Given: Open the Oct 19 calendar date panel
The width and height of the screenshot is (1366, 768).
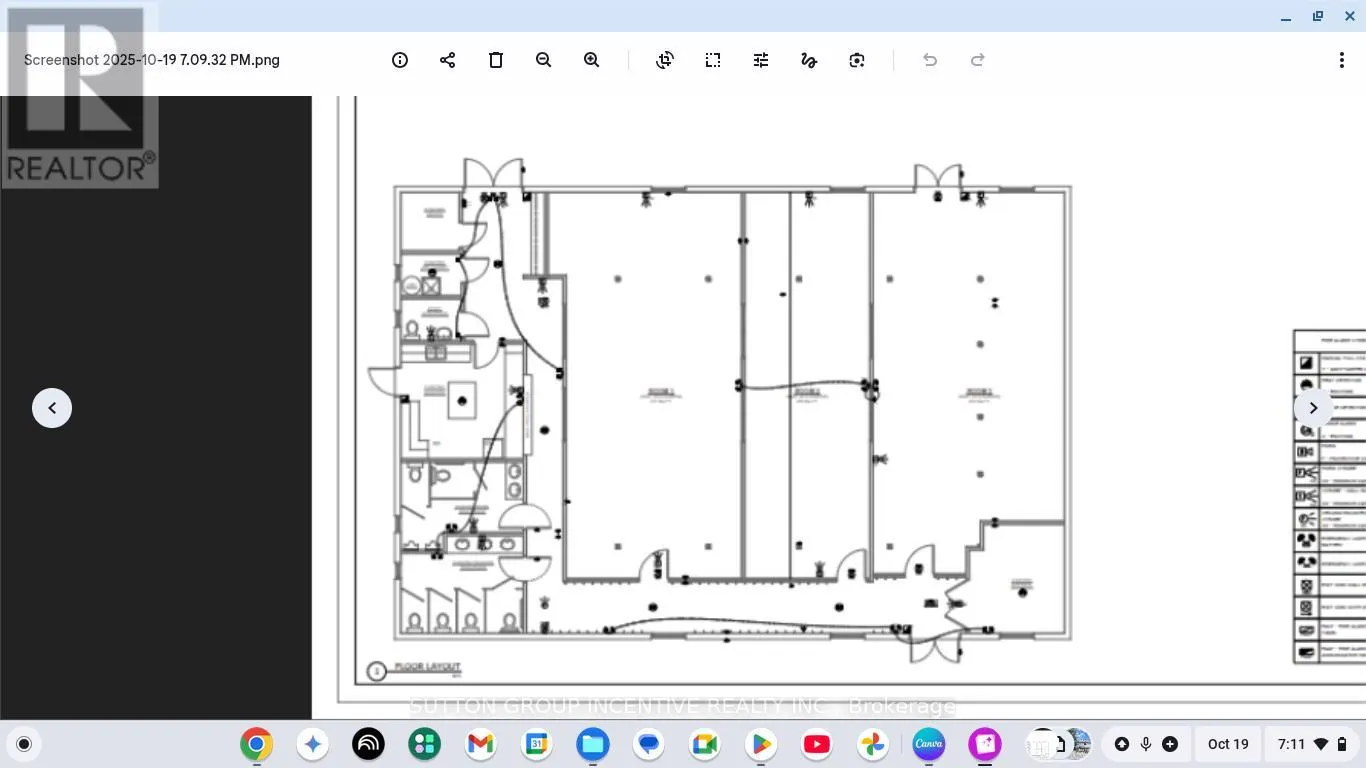Looking at the screenshot, I should pyautogui.click(x=1228, y=744).
